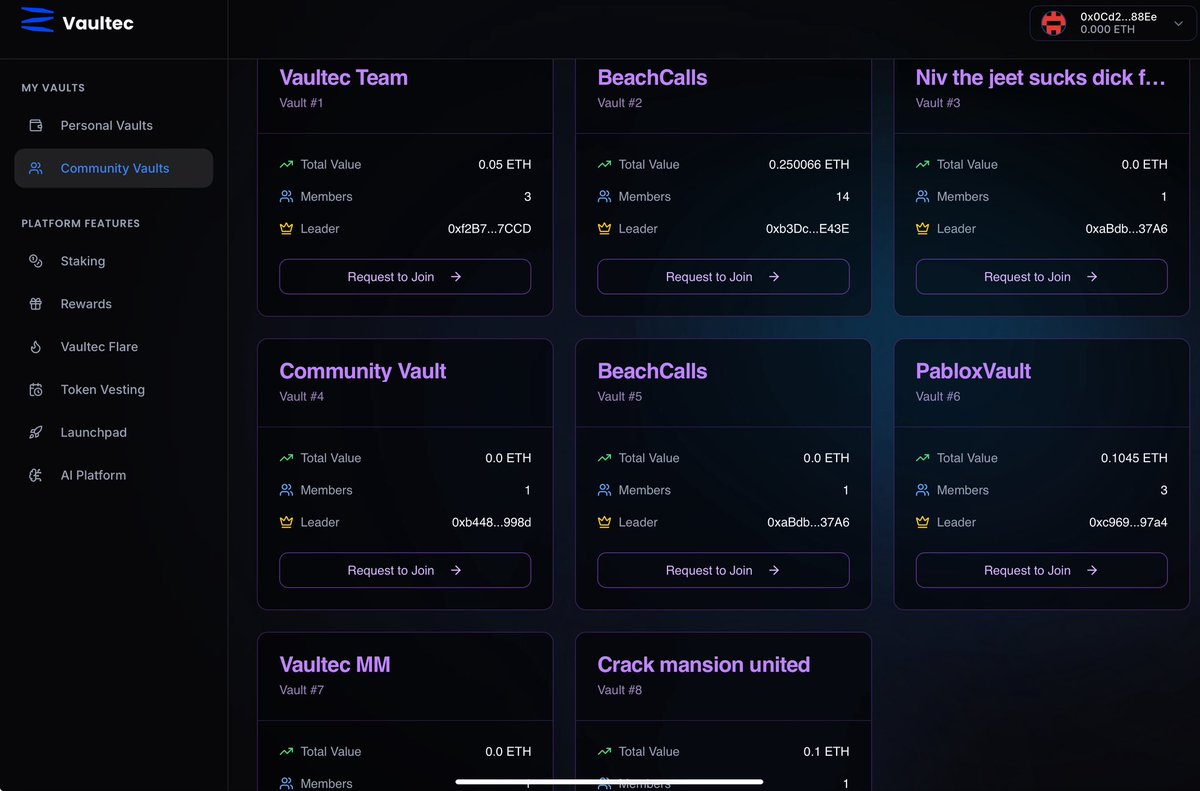
Task: Request to Join the Vaultec Team vault
Action: tap(404, 277)
